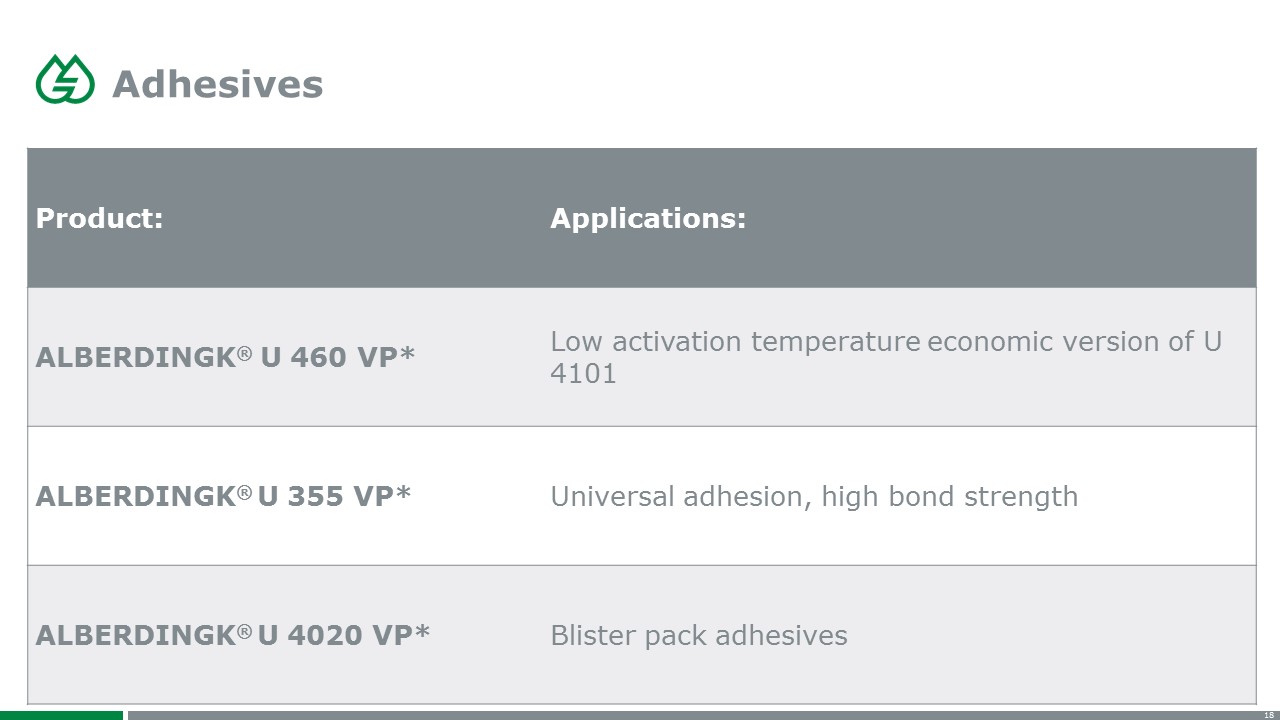Click the asterisk after U 460 VP
The height and width of the screenshot is (720, 1280).
(407, 353)
